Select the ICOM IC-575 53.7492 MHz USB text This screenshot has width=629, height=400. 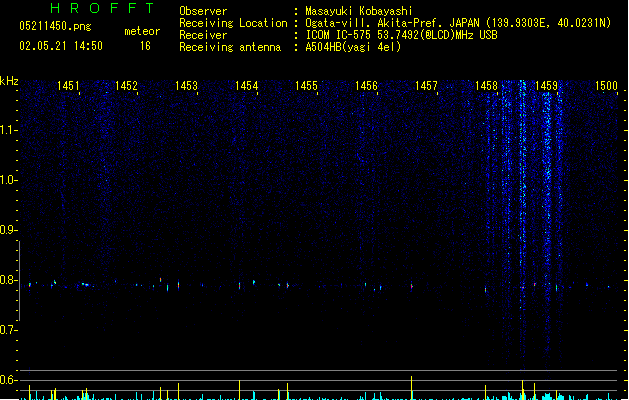coord(402,35)
